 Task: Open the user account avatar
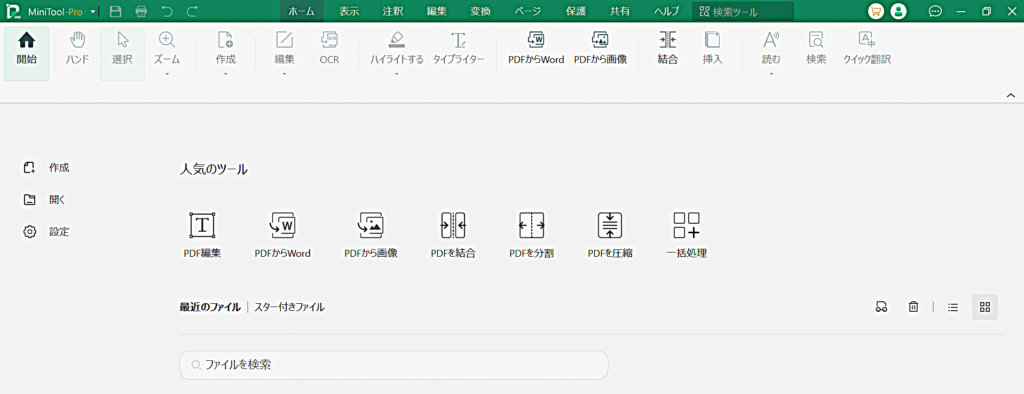(x=899, y=11)
